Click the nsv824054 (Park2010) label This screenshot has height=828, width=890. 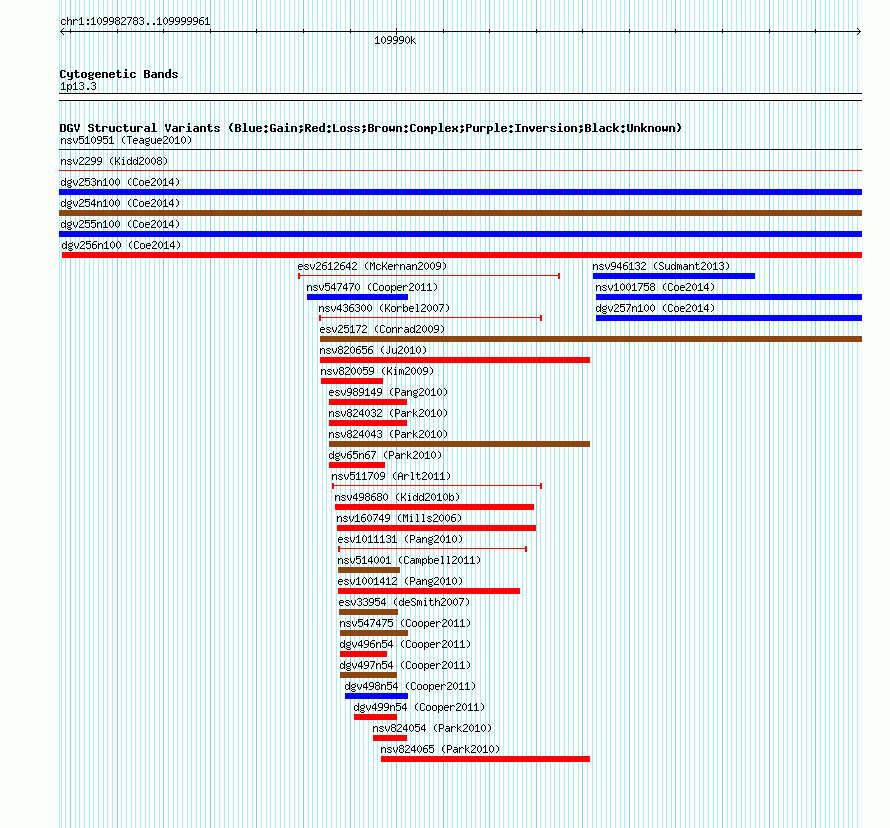(x=433, y=728)
